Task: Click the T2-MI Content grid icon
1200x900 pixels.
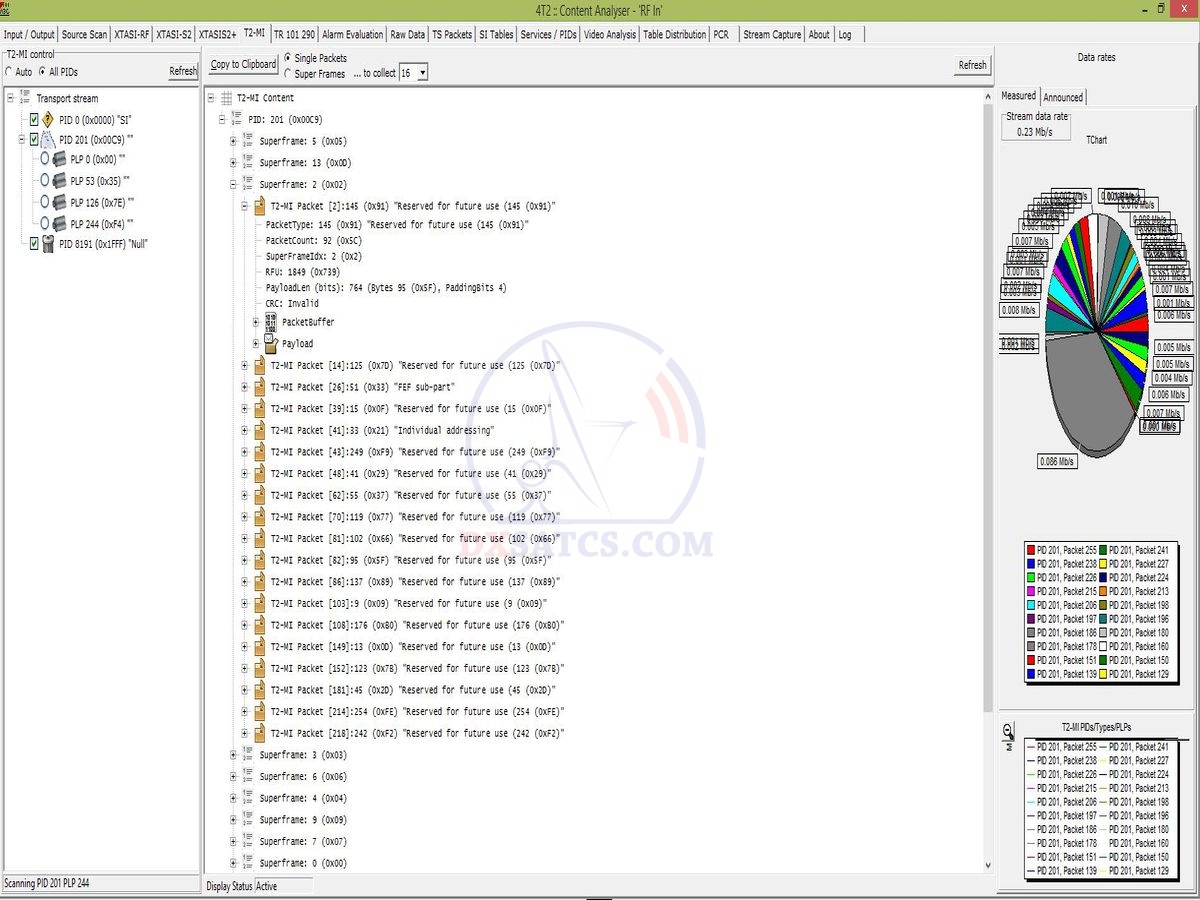Action: click(x=225, y=98)
